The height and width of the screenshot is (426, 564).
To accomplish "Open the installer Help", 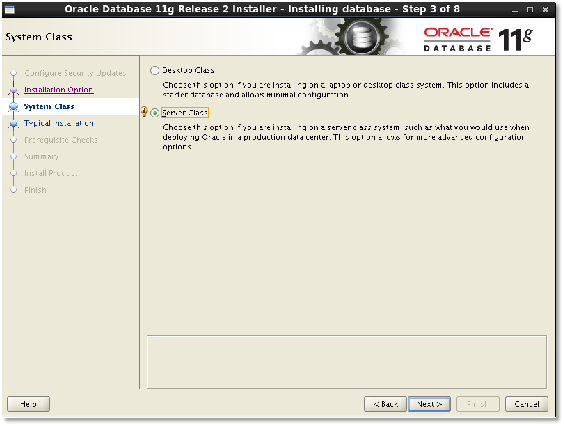I will pos(28,404).
